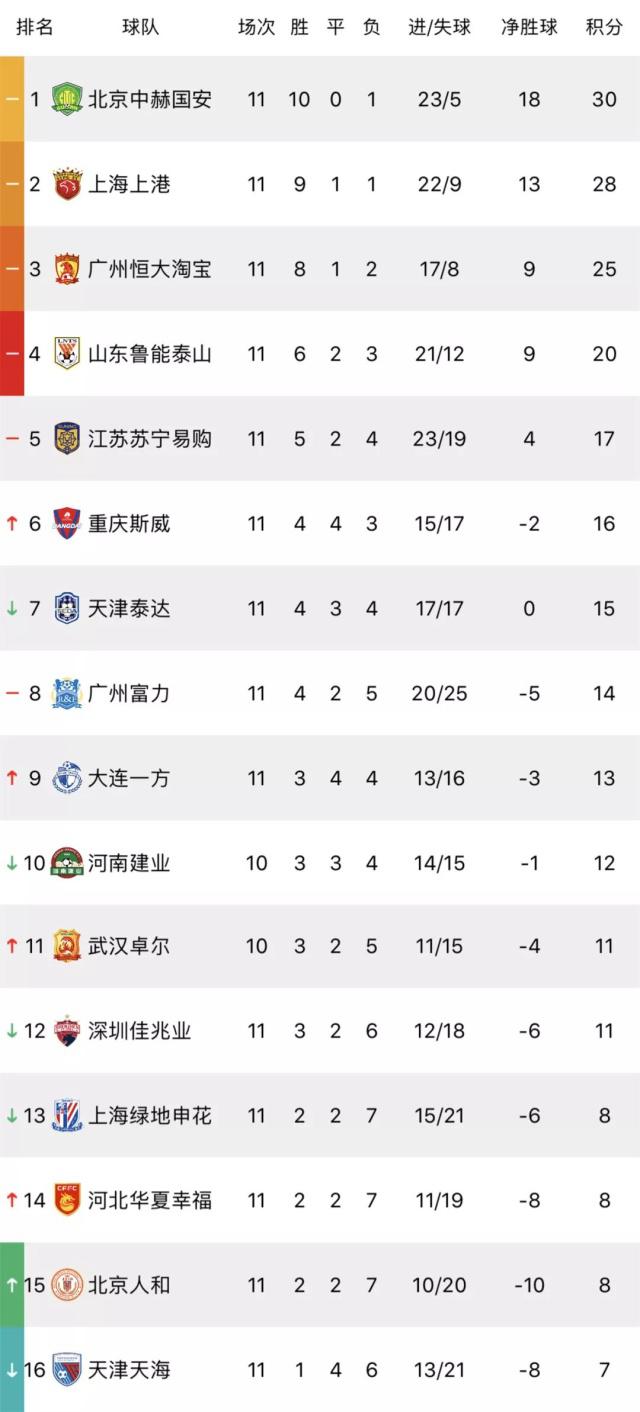640x1412 pixels.
Task: Select the 进/失球 column header
Action: tap(439, 27)
